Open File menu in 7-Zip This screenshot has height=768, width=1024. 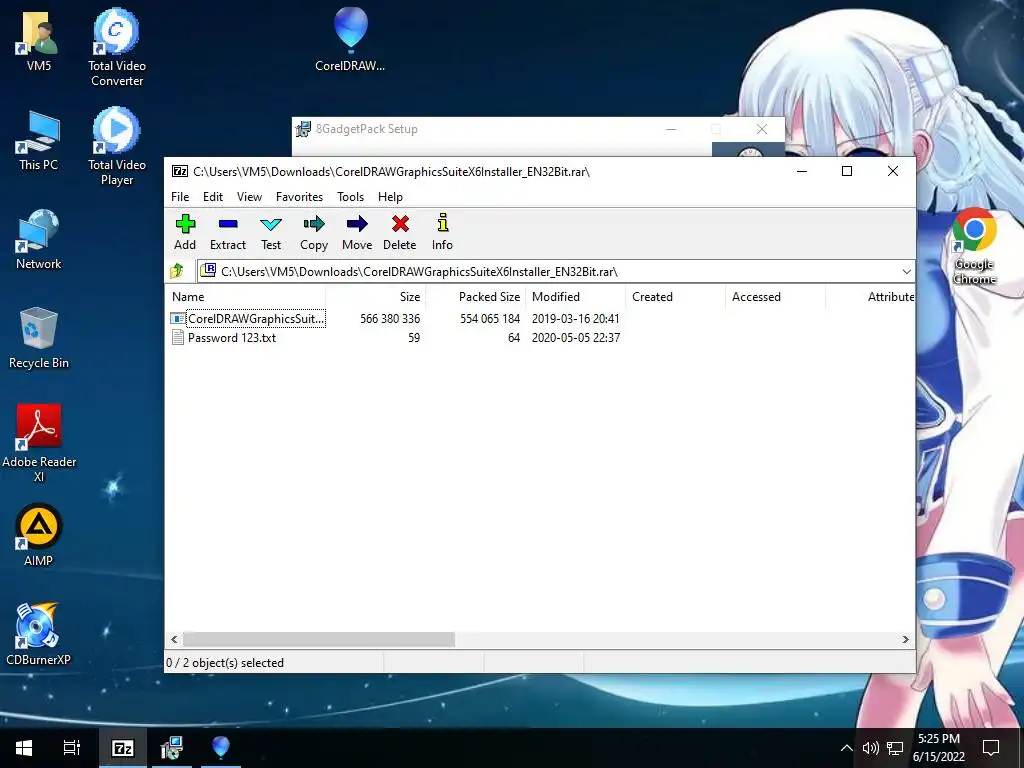tap(180, 197)
